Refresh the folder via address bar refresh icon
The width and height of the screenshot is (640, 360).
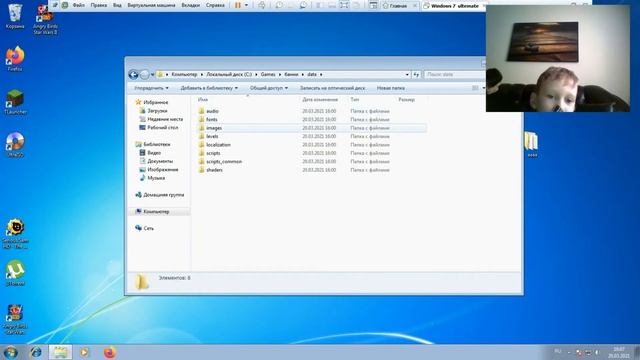pyautogui.click(x=416, y=75)
